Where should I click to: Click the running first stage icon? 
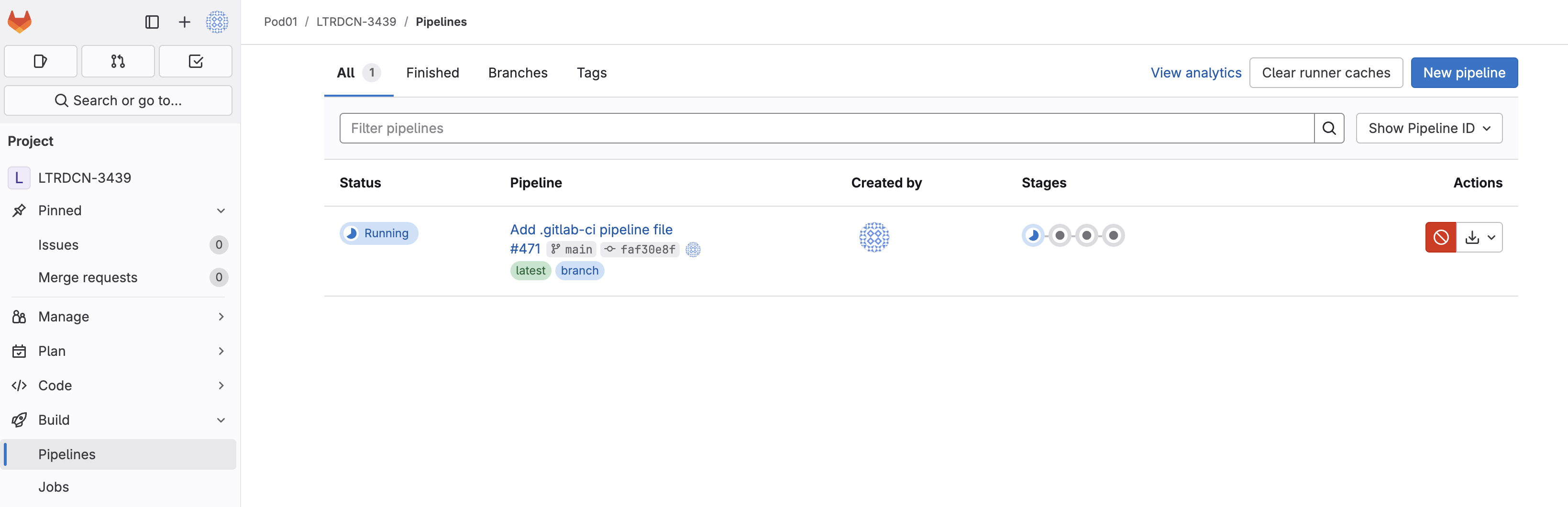pyautogui.click(x=1032, y=235)
